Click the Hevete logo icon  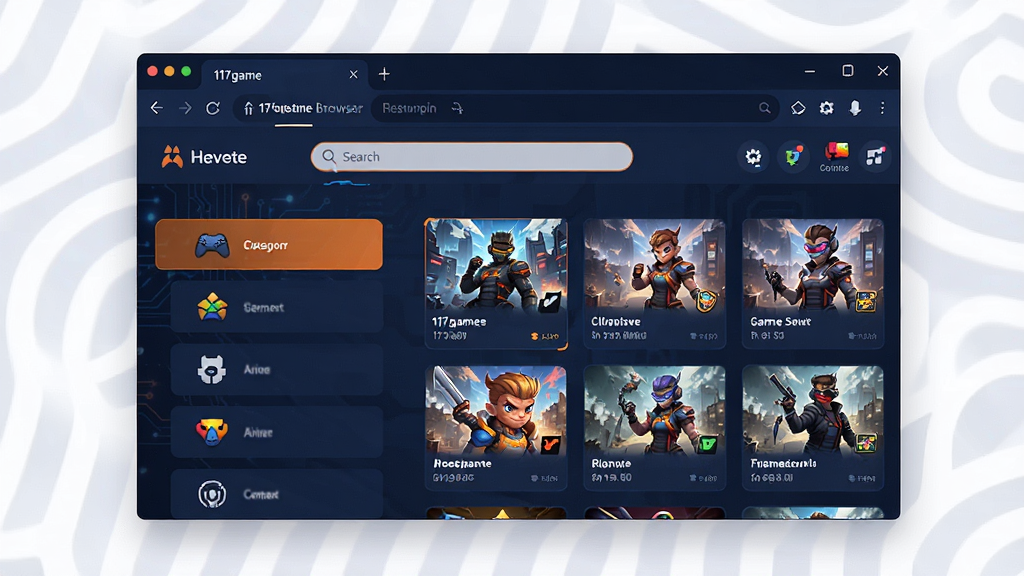click(172, 157)
